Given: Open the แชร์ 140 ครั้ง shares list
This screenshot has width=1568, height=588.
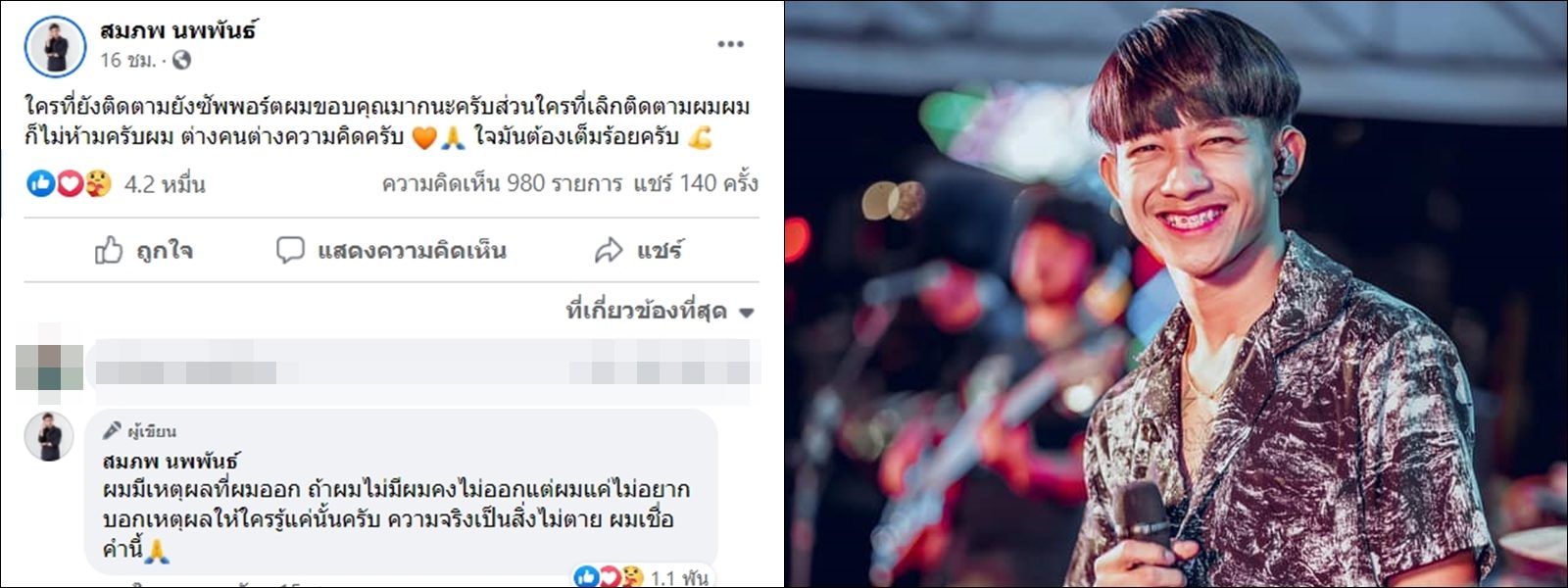Looking at the screenshot, I should click(x=695, y=183).
